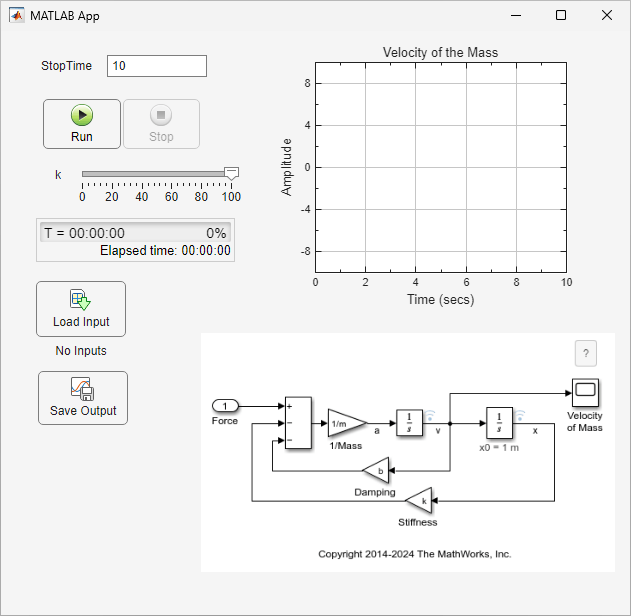The width and height of the screenshot is (631, 616).
Task: Click the MATLAB logo in title bar
Action: 17,15
